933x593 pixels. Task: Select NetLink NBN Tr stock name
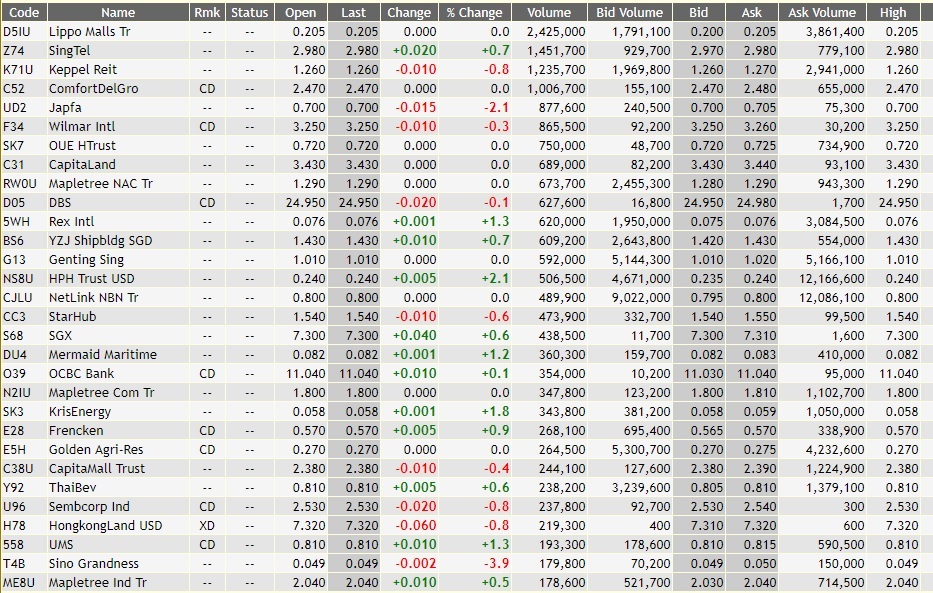coord(93,297)
